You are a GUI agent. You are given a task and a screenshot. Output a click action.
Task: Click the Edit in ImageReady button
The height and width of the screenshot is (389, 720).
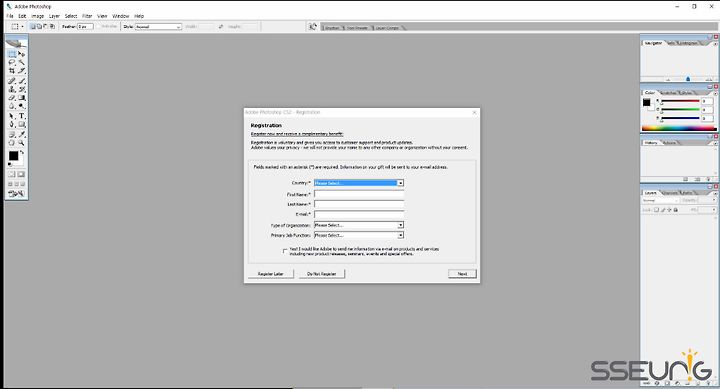(x=16, y=193)
